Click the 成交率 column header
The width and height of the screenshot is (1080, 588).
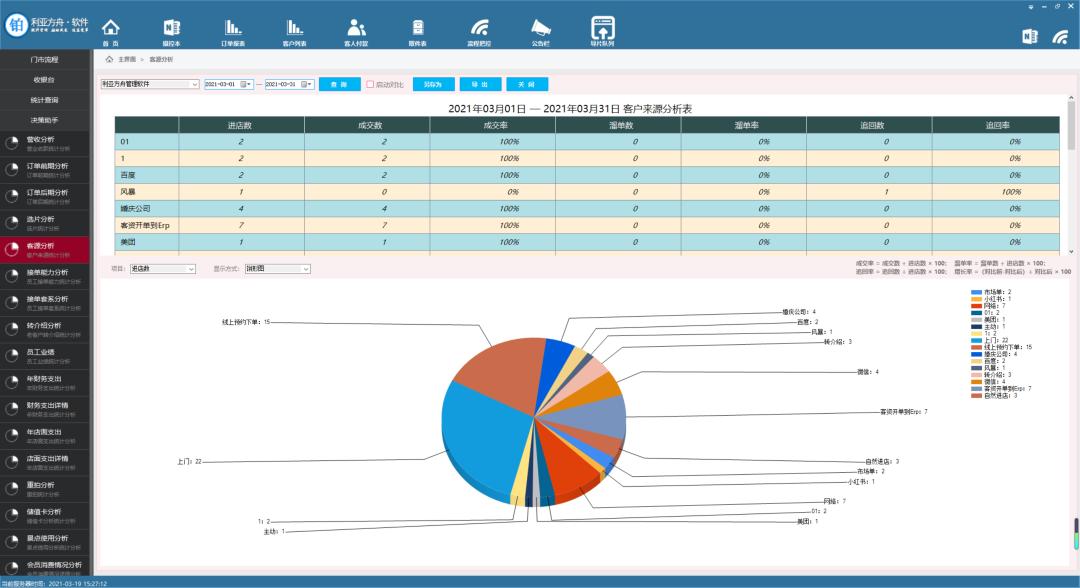492,125
